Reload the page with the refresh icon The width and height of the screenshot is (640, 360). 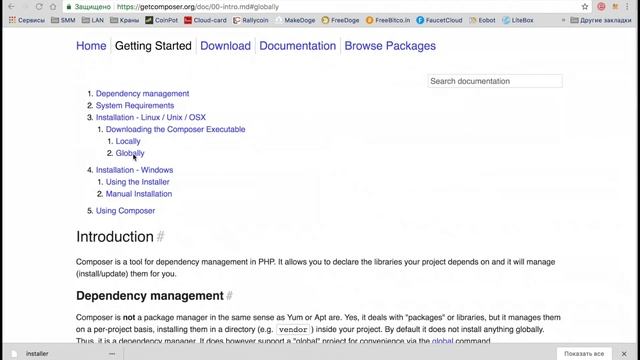39,7
